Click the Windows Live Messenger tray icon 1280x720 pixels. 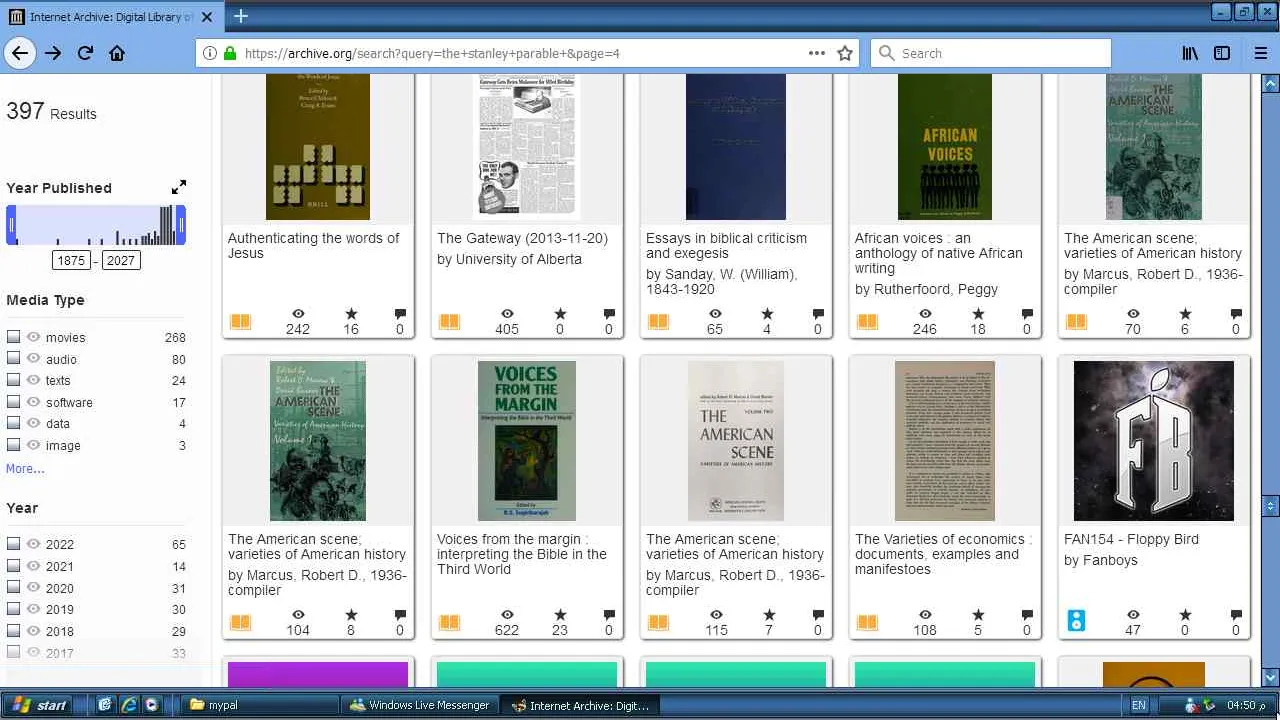1192,705
